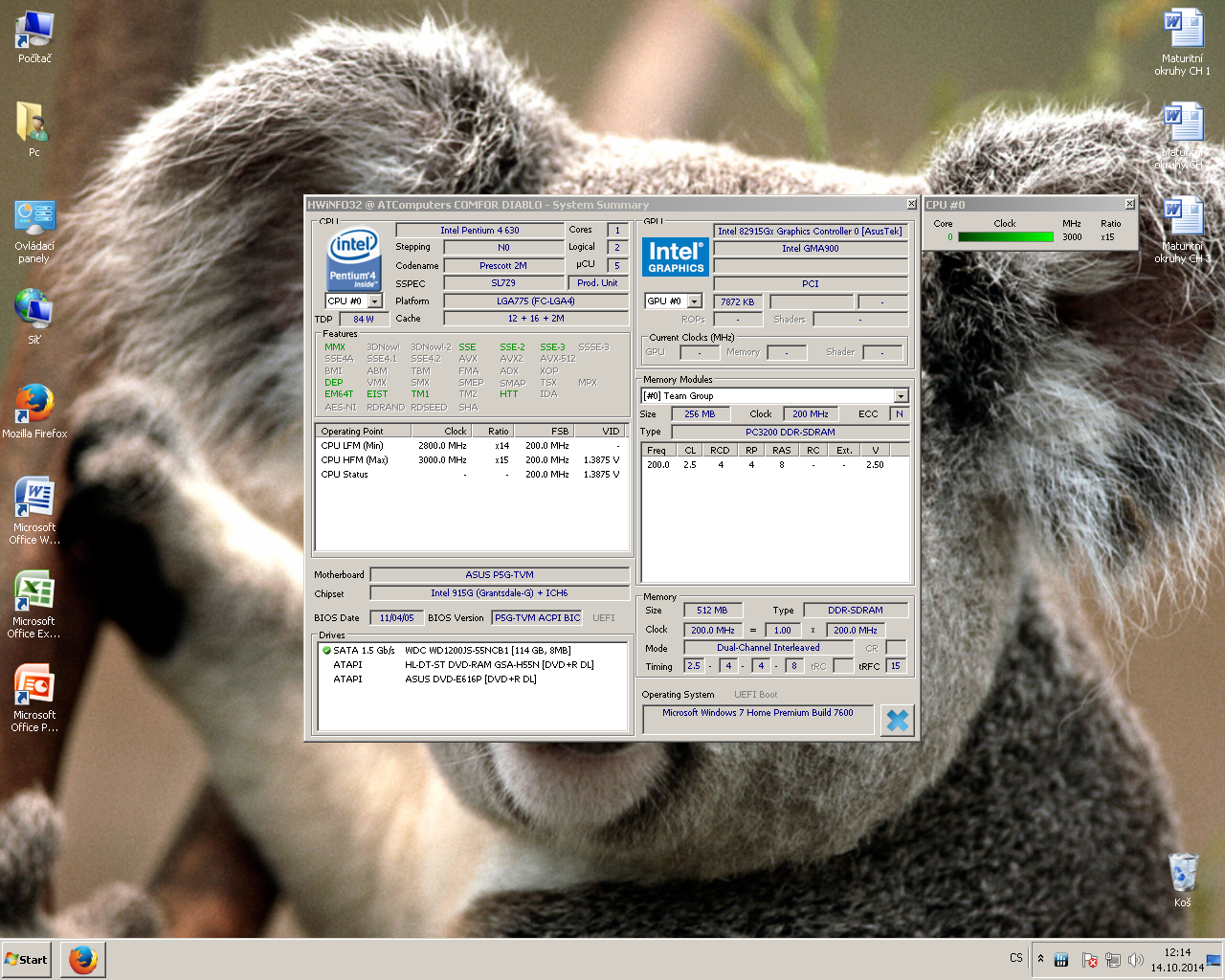Open the Action Center flag icon

(1089, 959)
